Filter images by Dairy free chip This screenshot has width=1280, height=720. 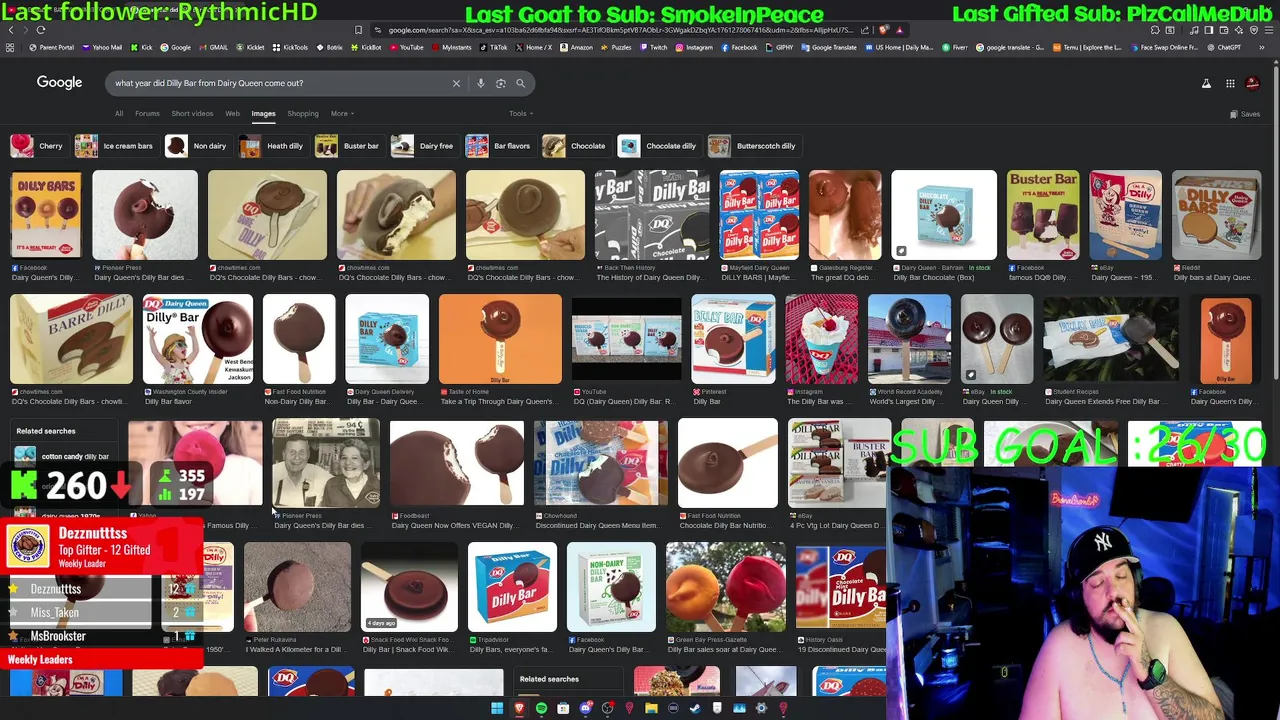tap(423, 146)
